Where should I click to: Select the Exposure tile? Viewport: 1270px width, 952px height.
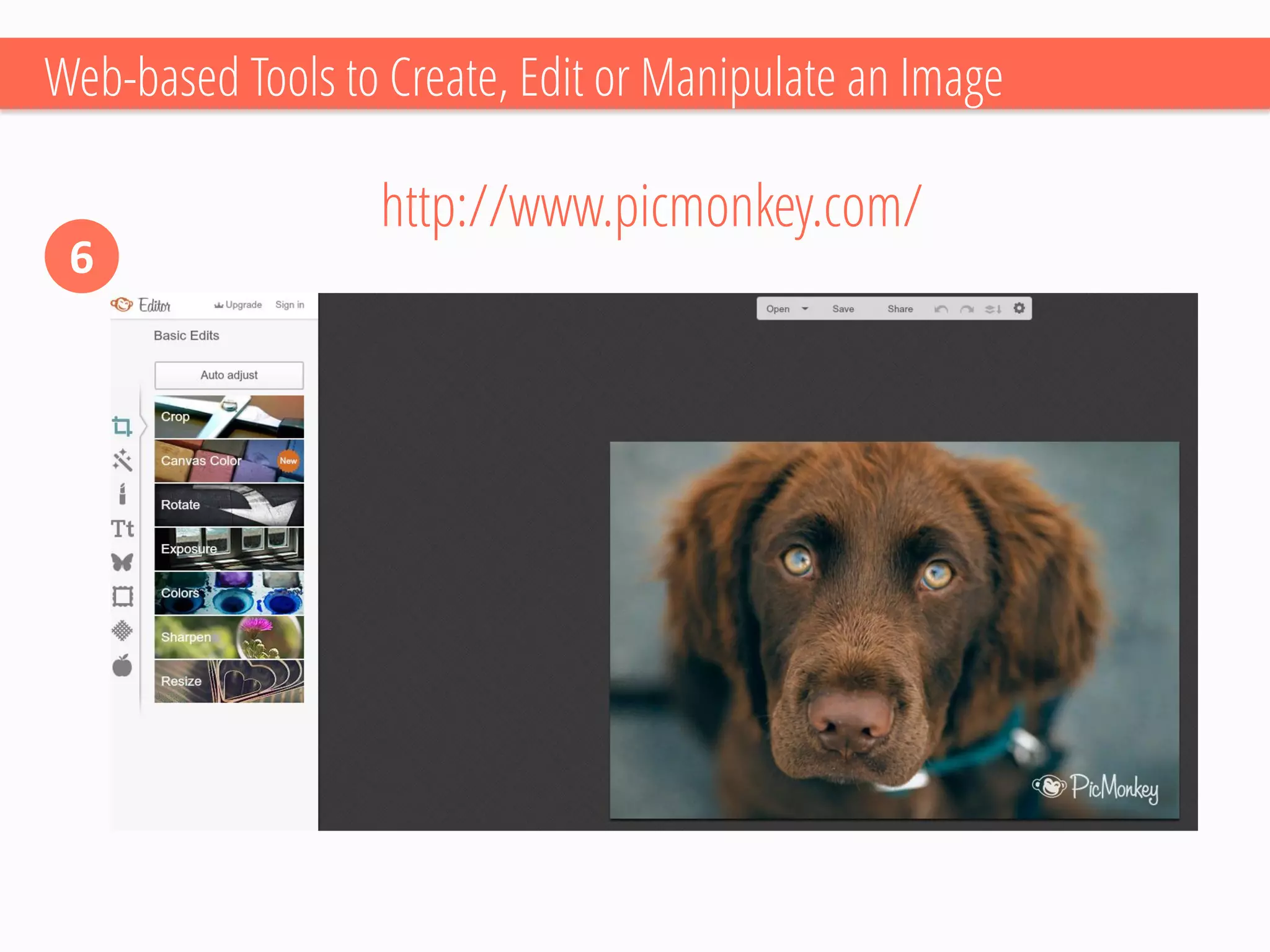coord(229,549)
